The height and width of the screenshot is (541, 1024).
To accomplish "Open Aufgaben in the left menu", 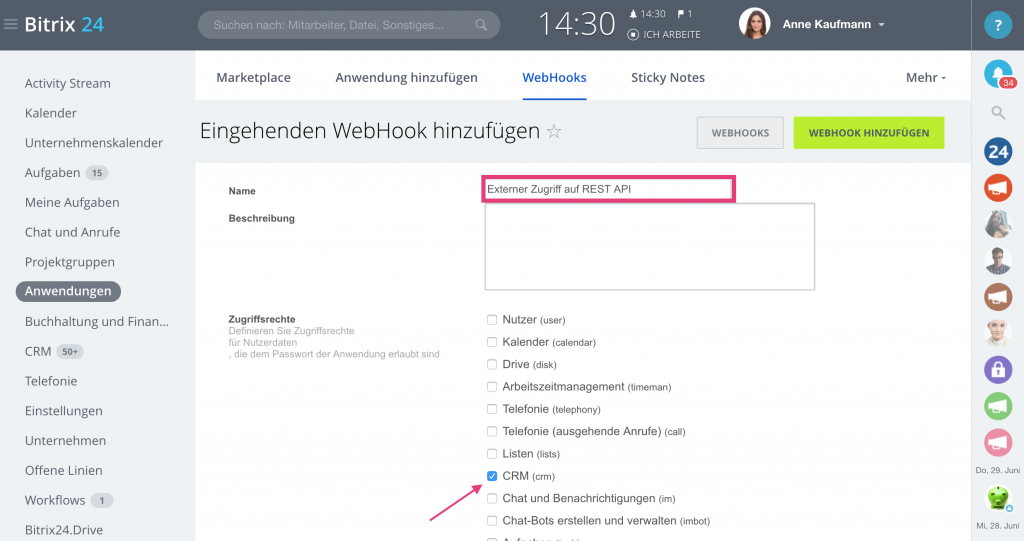I will pos(52,172).
